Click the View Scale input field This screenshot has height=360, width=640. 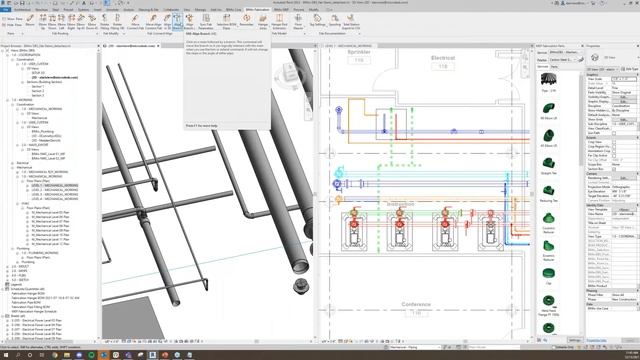(623, 79)
